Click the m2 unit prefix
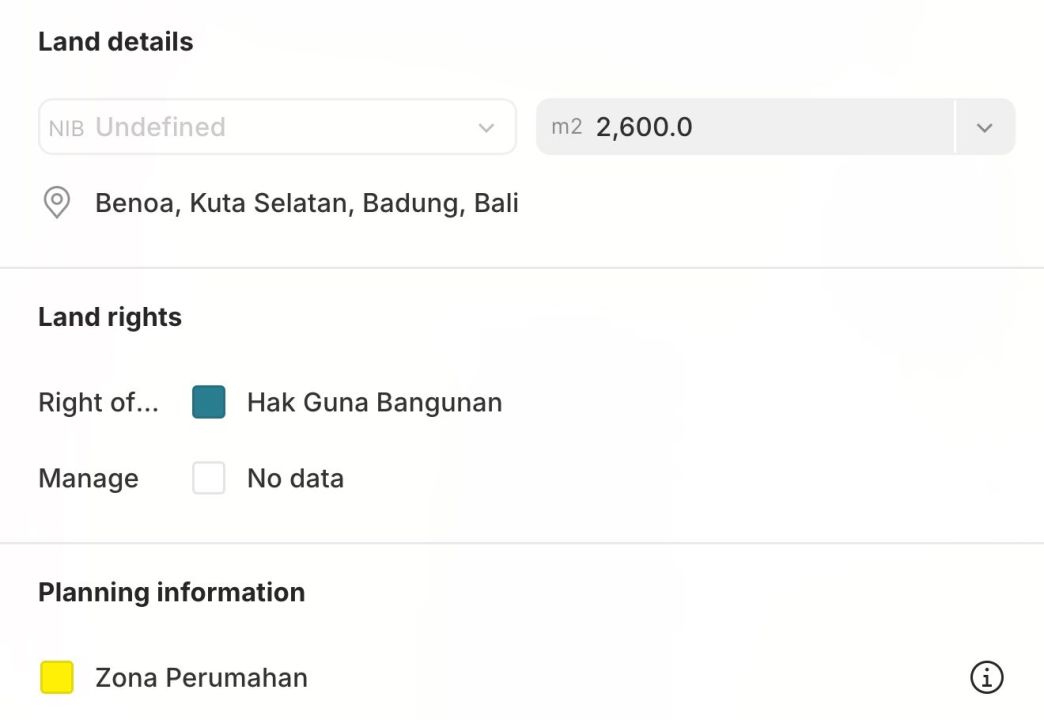1044x720 pixels. coord(566,127)
